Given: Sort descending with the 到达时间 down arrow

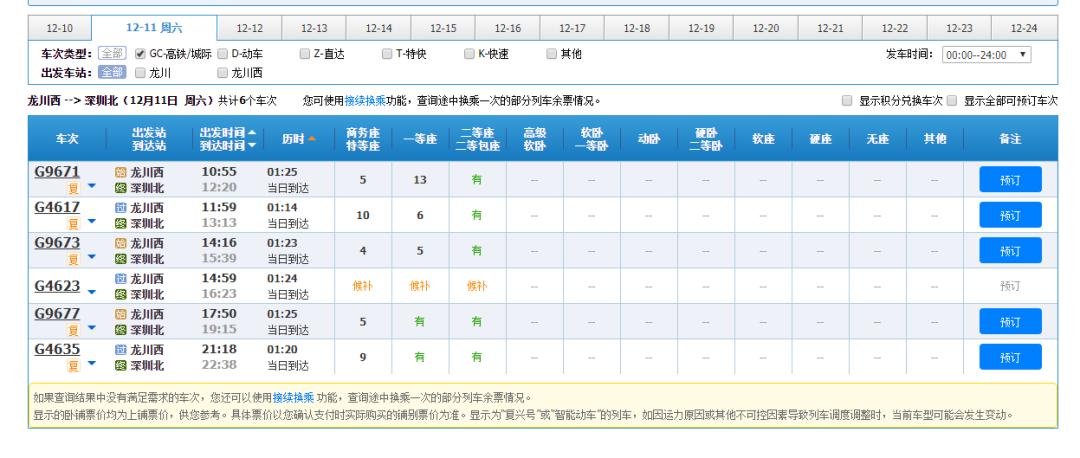Looking at the screenshot, I should point(252,147).
